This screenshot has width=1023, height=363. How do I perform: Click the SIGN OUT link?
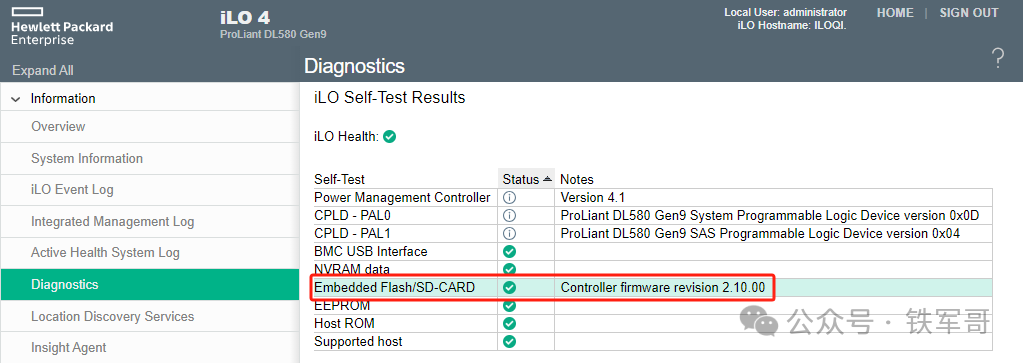(x=969, y=13)
